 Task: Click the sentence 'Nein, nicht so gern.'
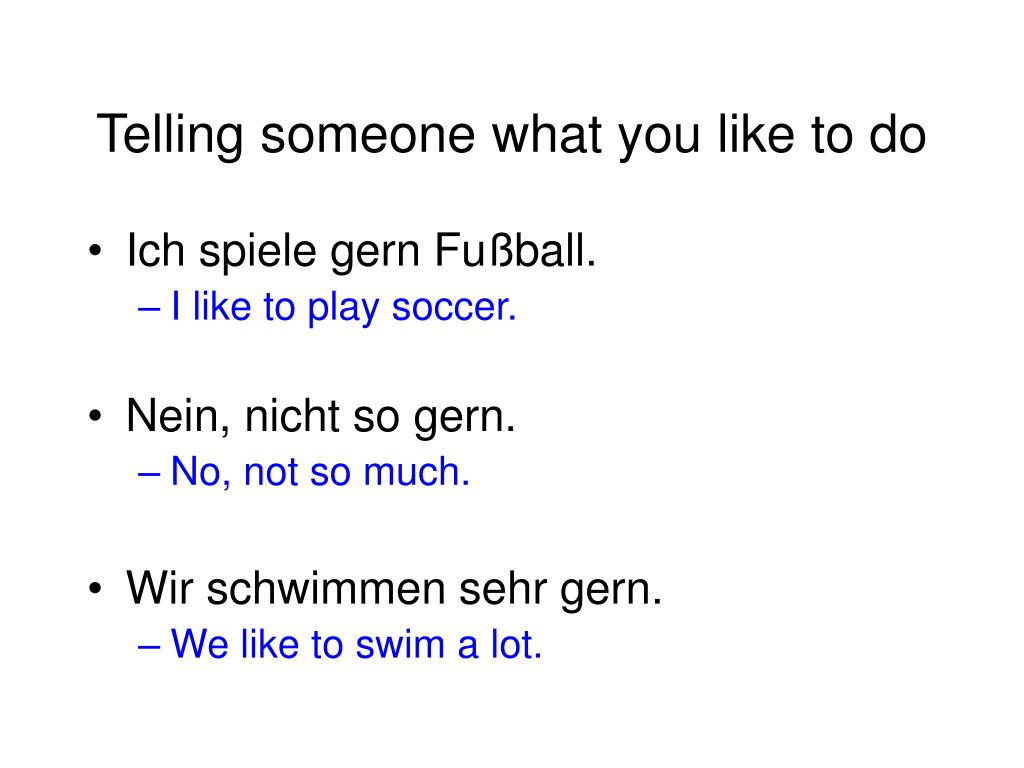321,416
